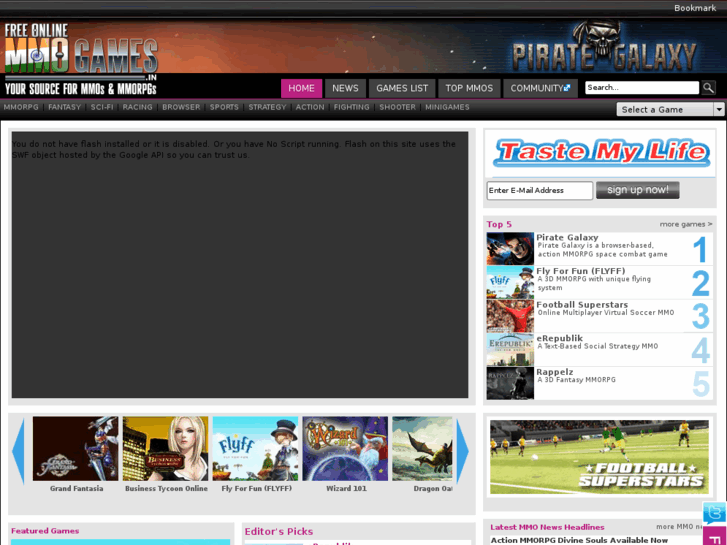Focus the Search text field

click(642, 88)
